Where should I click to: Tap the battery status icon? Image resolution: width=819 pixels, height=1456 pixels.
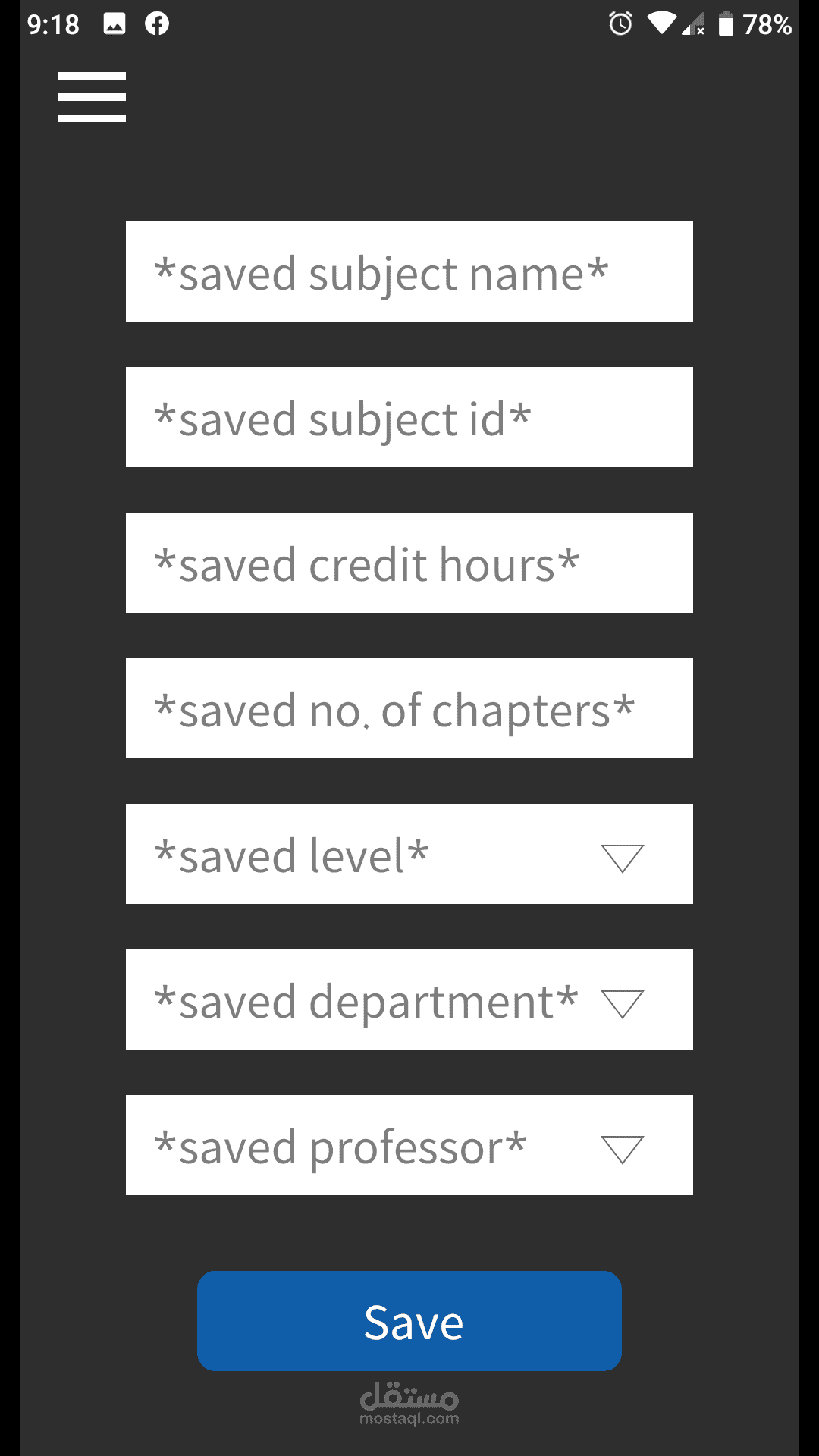pyautogui.click(x=726, y=24)
